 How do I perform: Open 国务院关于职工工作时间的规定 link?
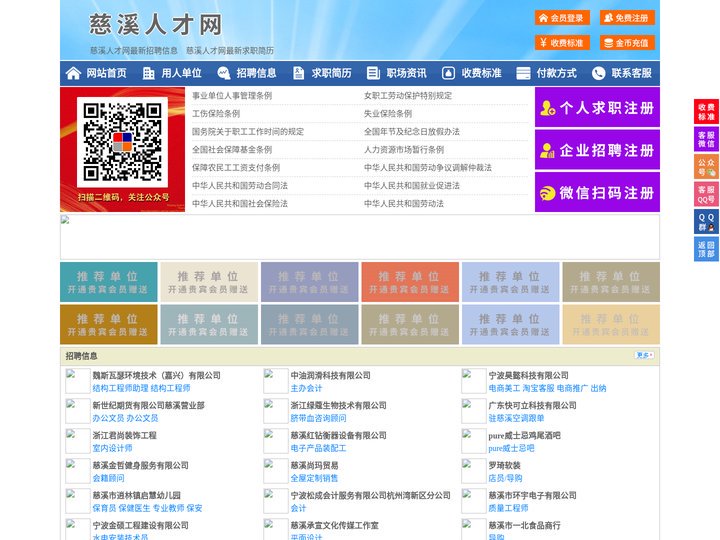[x=248, y=131]
